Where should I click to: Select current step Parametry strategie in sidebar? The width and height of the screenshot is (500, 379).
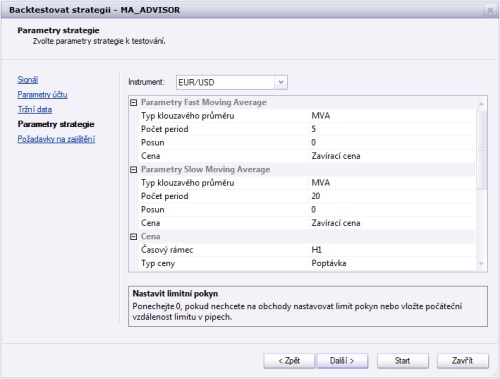tap(56, 124)
